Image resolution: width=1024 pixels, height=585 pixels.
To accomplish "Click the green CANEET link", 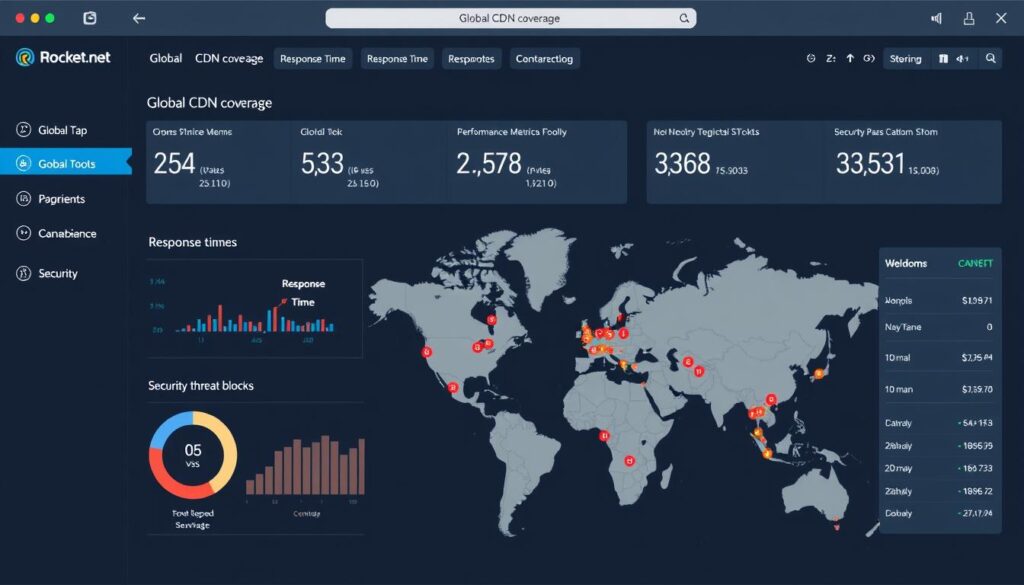I will [975, 263].
